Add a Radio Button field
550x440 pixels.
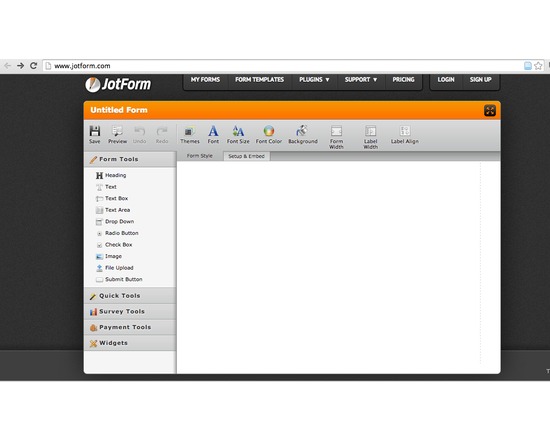(x=117, y=233)
